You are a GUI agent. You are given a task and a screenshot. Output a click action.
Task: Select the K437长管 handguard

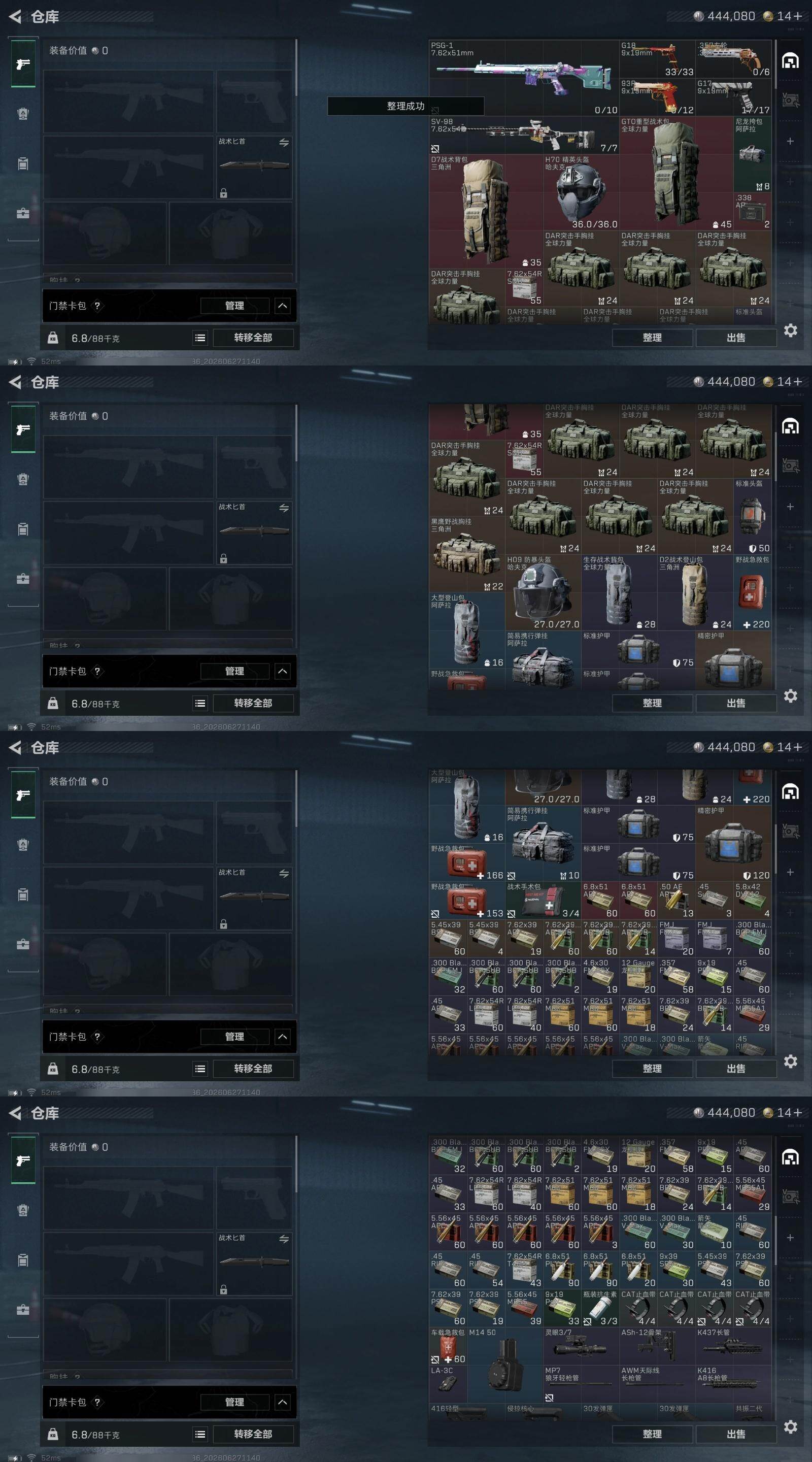(x=733, y=1347)
